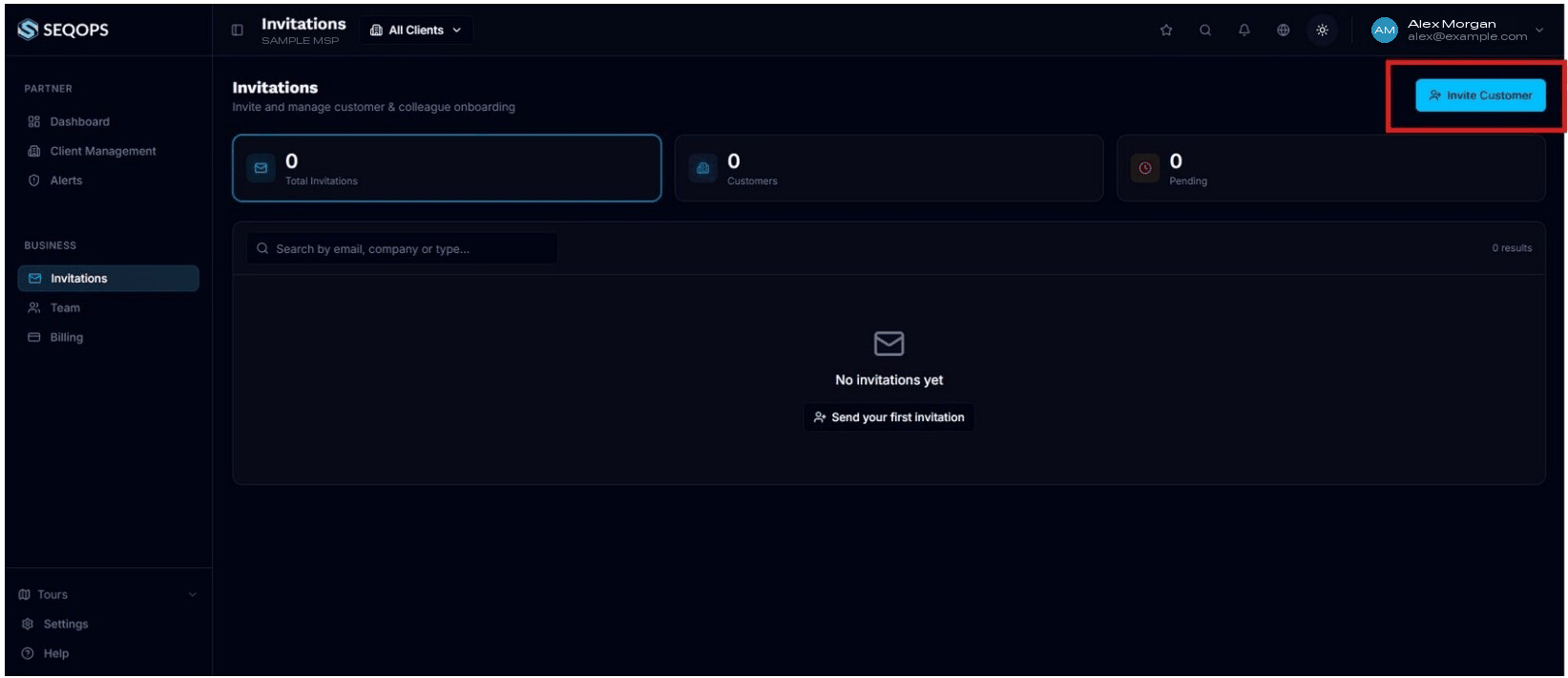Click the Billing card icon
1568x678 pixels.
[x=34, y=337]
